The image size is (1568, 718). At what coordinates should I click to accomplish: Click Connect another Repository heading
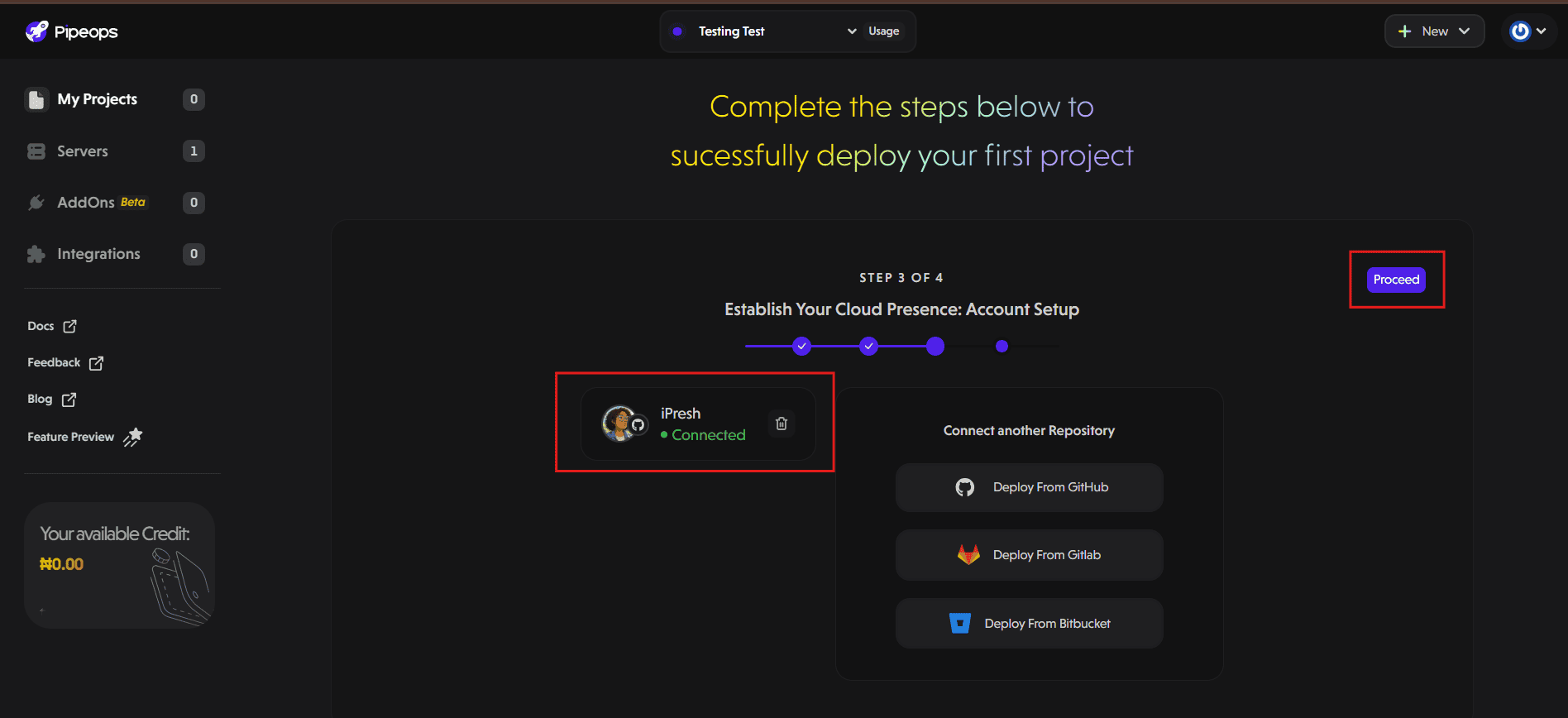pos(1029,431)
